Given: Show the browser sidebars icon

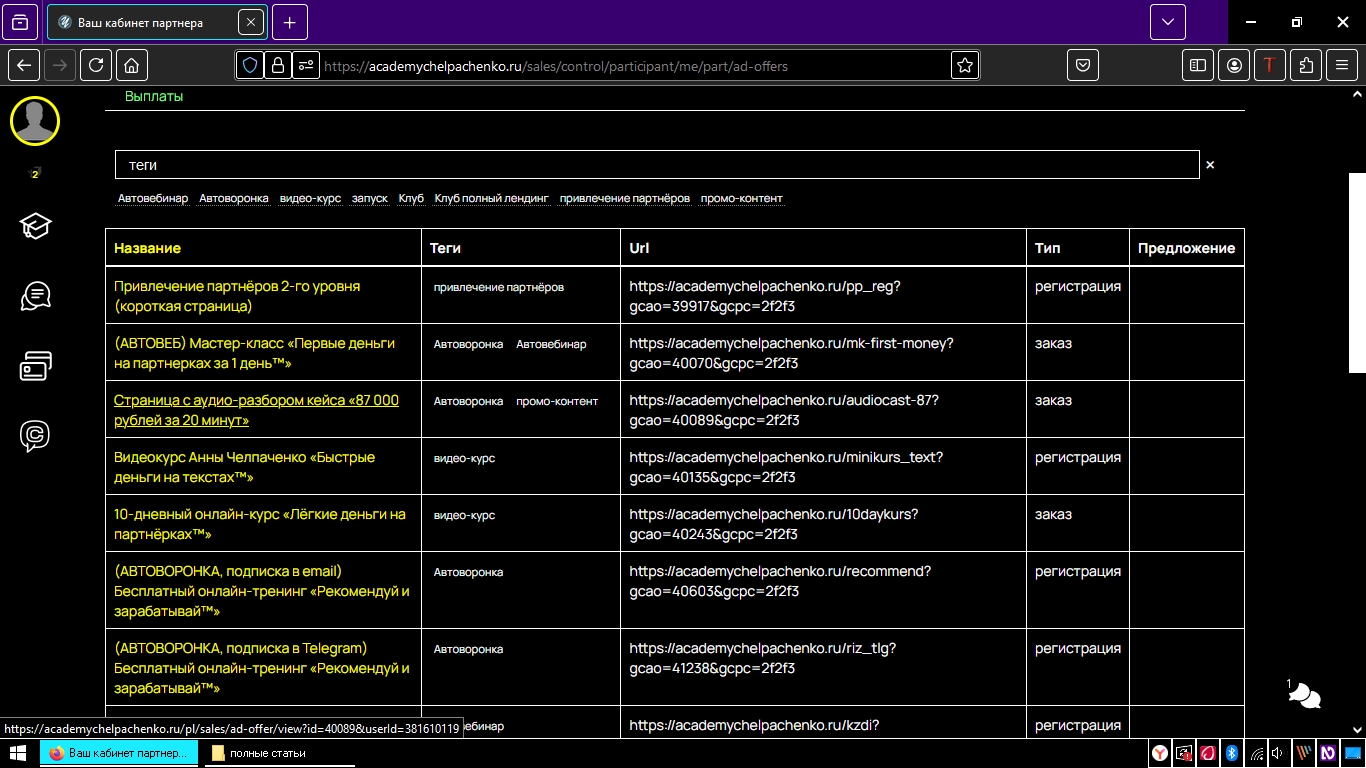Looking at the screenshot, I should 1197,65.
